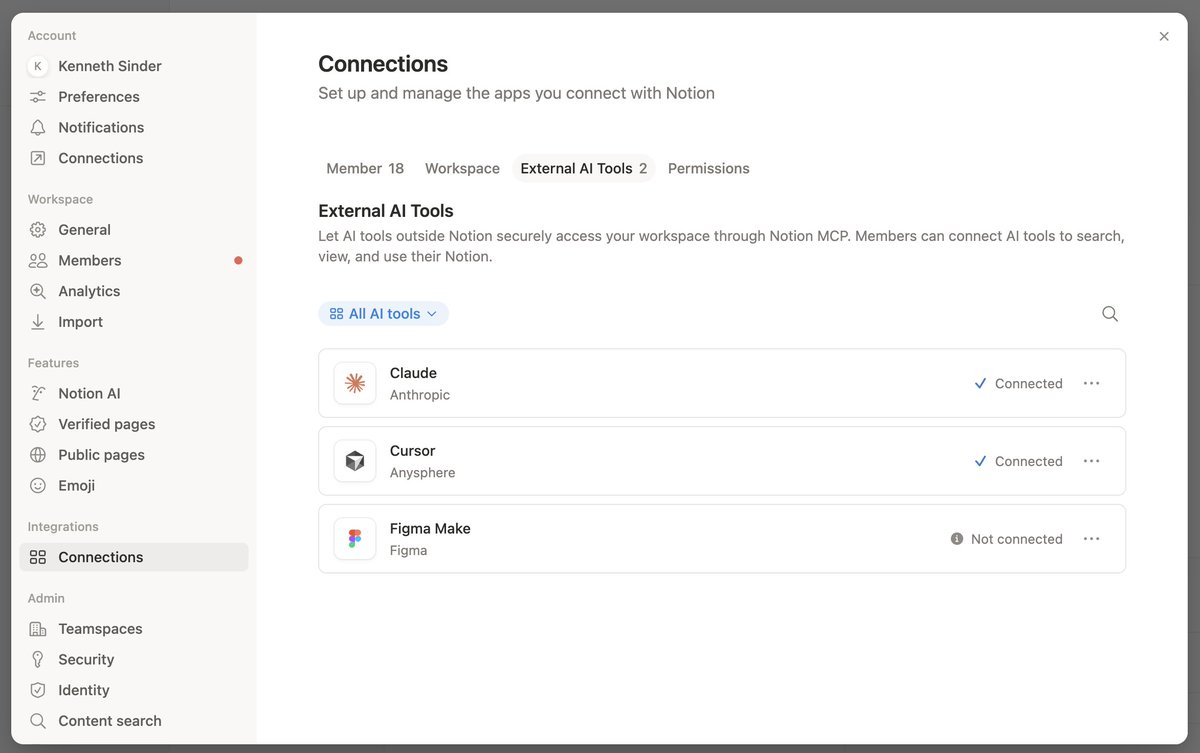Screen dimensions: 1200x753
Task: Click the red notification dot beside Members
Action: point(238,261)
